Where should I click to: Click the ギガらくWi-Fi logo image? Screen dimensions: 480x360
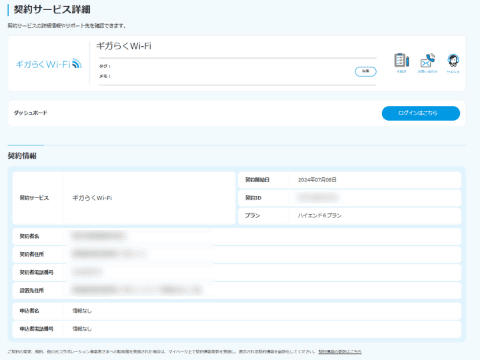[49, 64]
